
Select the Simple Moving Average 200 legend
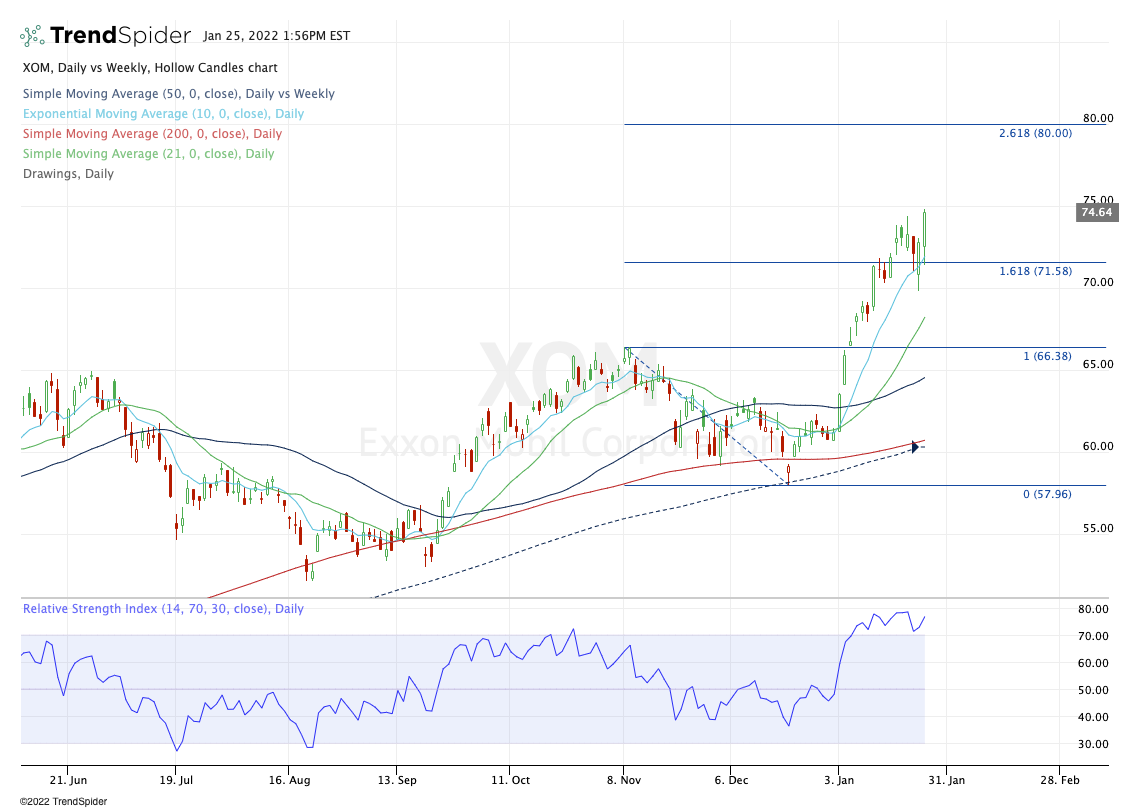pos(152,134)
